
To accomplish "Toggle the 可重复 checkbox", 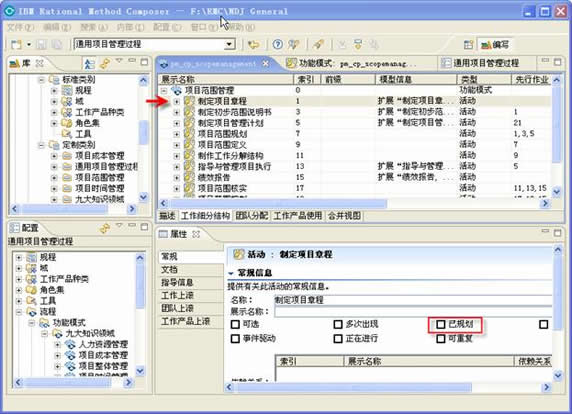I will [x=441, y=339].
